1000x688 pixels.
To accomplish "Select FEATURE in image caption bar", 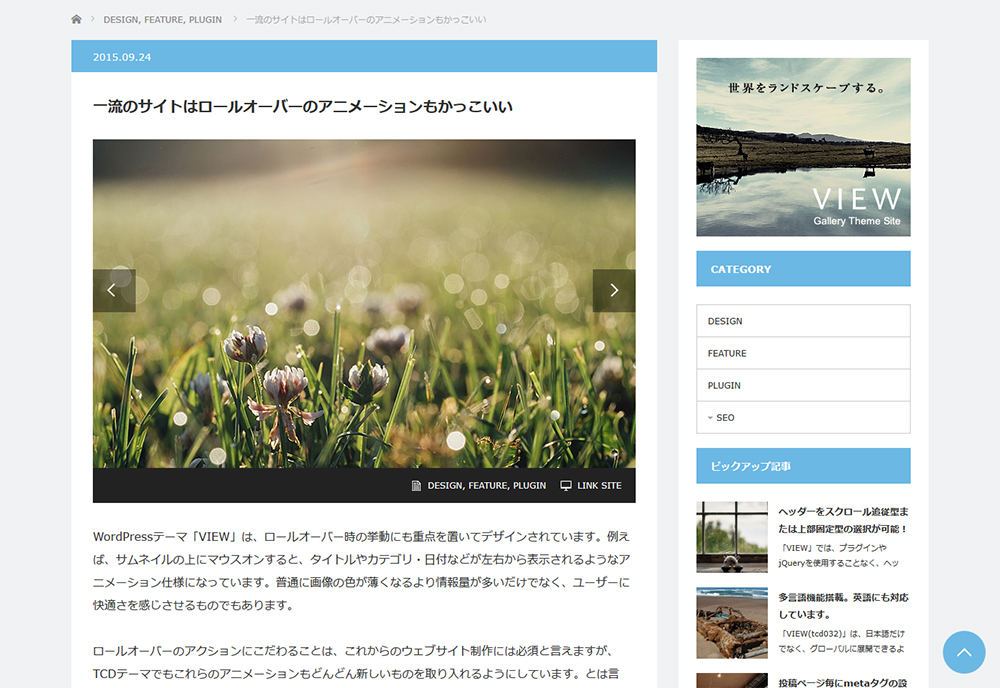I will (x=488, y=486).
